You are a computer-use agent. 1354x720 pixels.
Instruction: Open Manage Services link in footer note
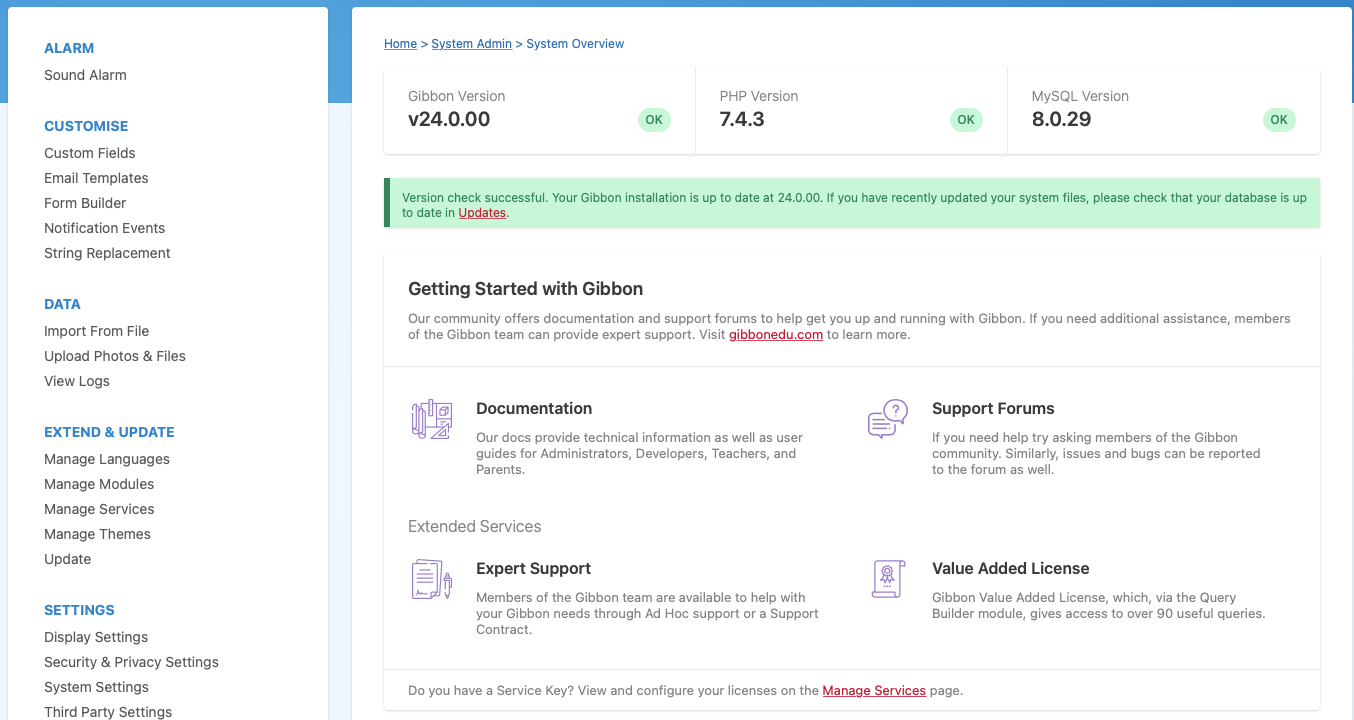click(x=874, y=691)
